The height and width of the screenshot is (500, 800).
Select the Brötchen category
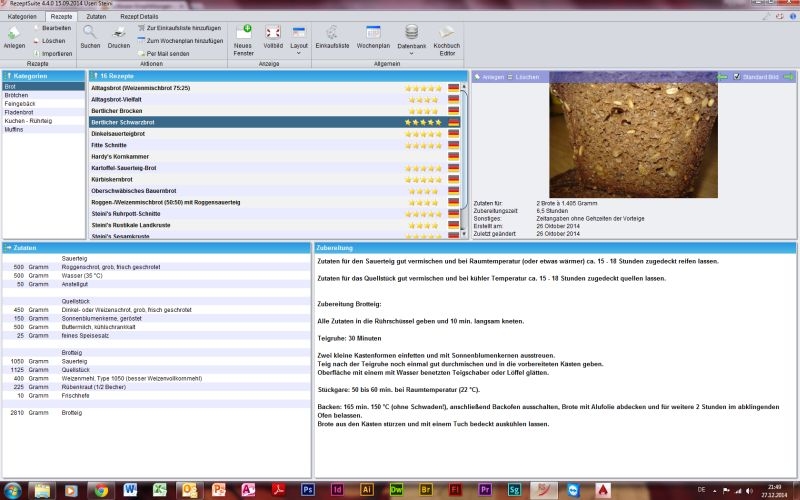pyautogui.click(x=43, y=95)
